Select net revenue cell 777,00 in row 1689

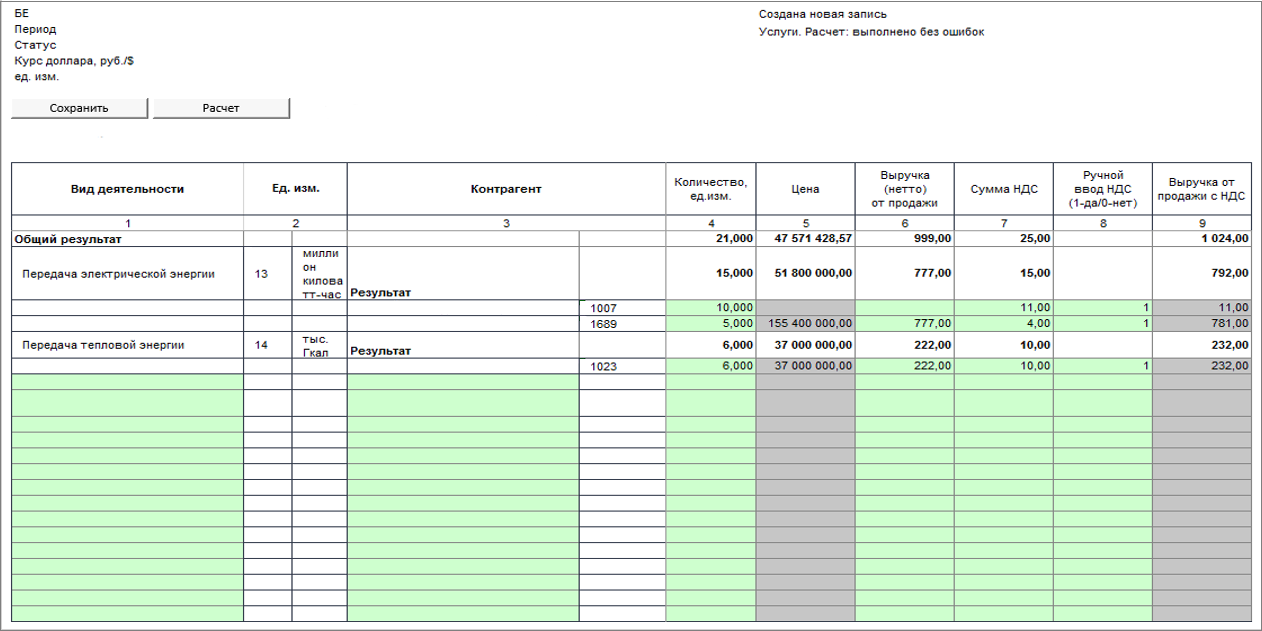tap(904, 324)
